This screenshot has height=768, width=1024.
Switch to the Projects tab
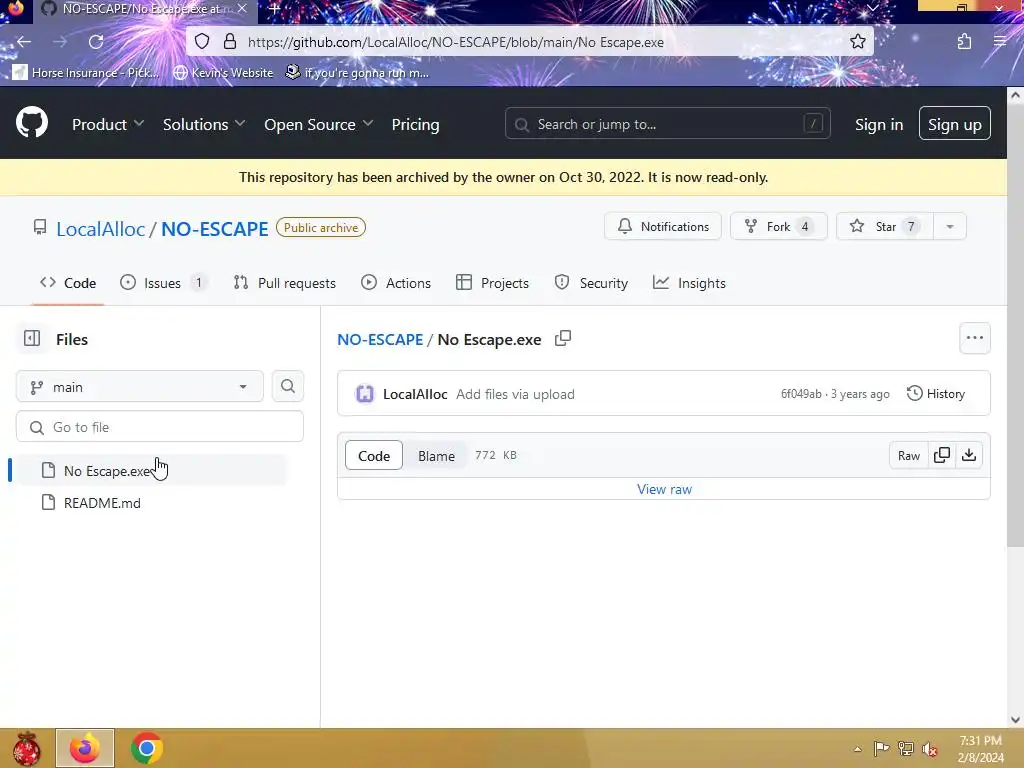click(x=492, y=283)
